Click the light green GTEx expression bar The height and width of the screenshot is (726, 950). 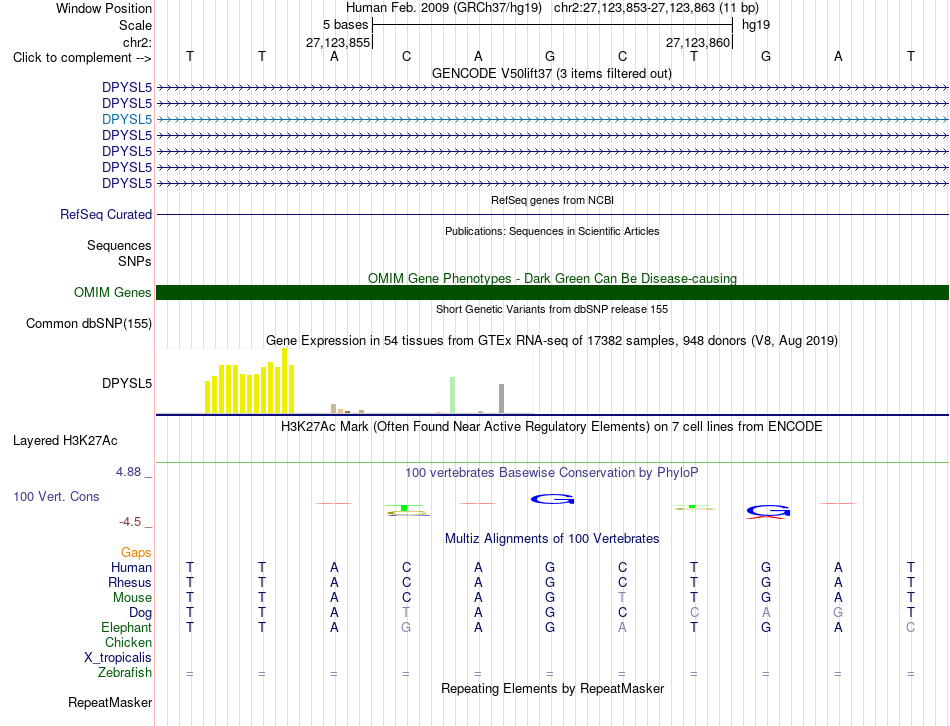coord(453,395)
